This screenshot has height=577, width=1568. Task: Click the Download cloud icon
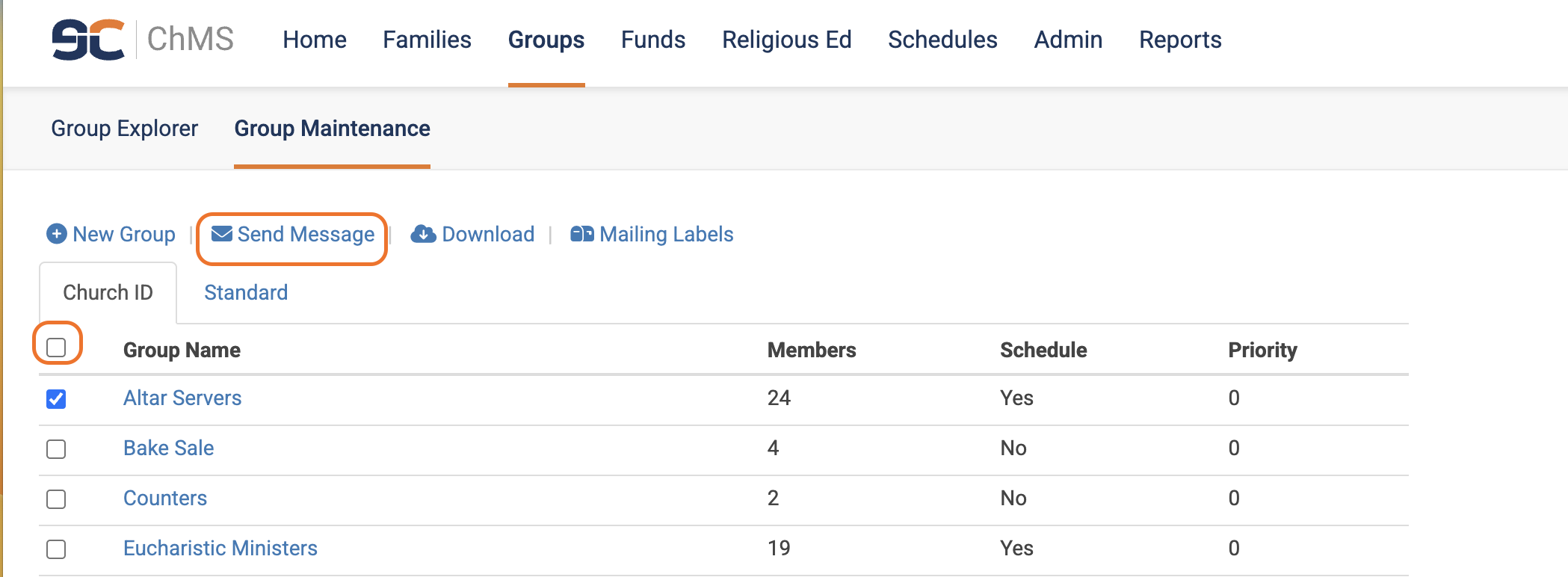tap(424, 234)
